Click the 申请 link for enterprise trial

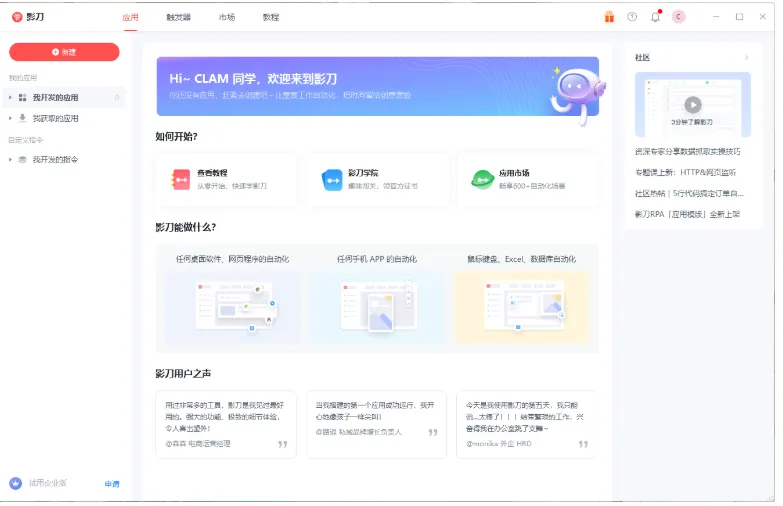pos(112,484)
